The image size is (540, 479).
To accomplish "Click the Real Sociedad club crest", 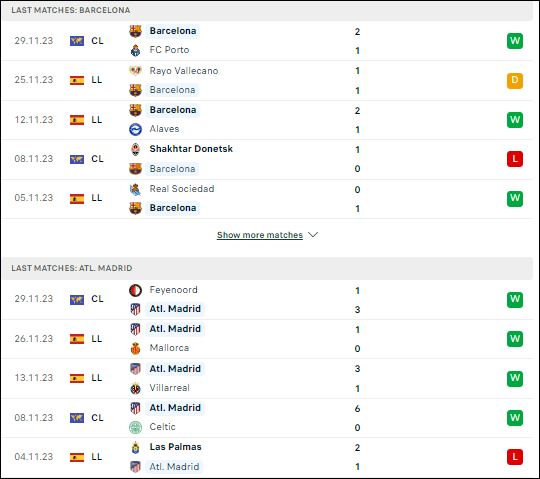I will pos(135,189).
